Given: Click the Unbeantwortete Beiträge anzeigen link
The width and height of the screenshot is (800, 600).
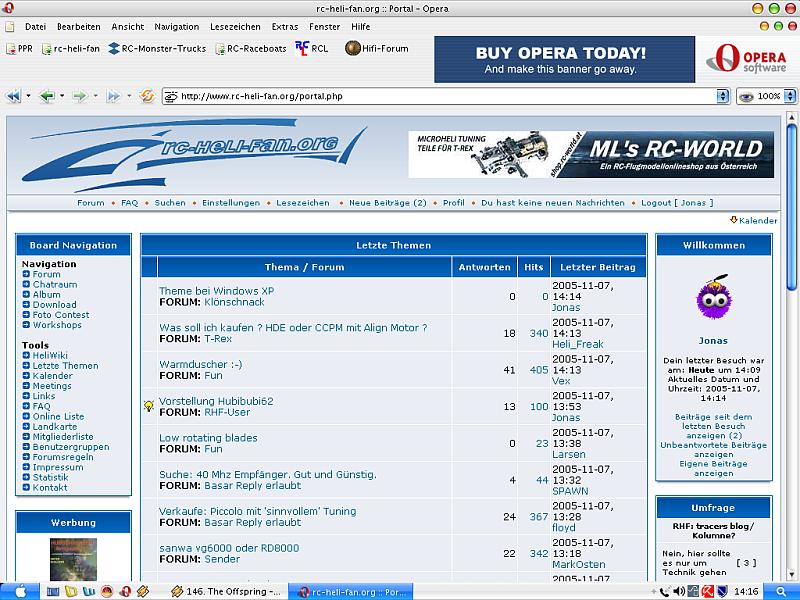Looking at the screenshot, I should pos(713,449).
